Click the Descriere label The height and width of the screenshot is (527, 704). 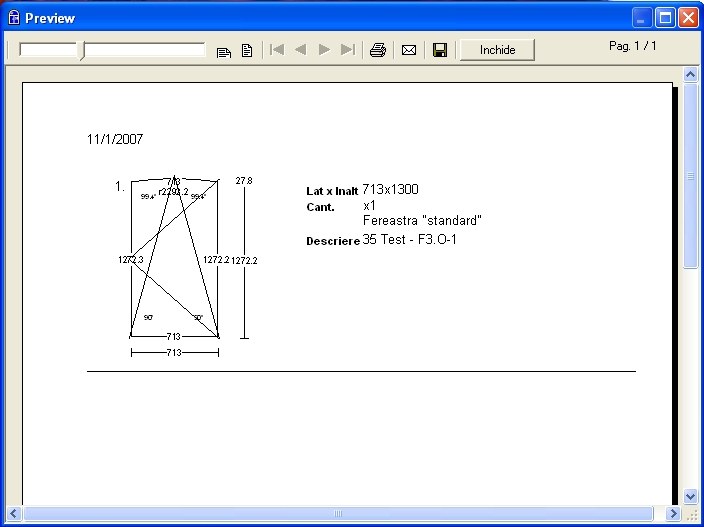[333, 241]
